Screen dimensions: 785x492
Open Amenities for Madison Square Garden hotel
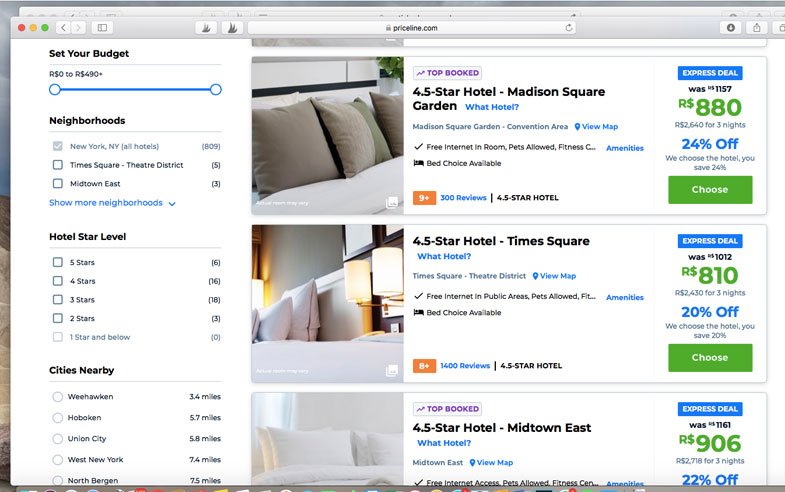point(625,148)
